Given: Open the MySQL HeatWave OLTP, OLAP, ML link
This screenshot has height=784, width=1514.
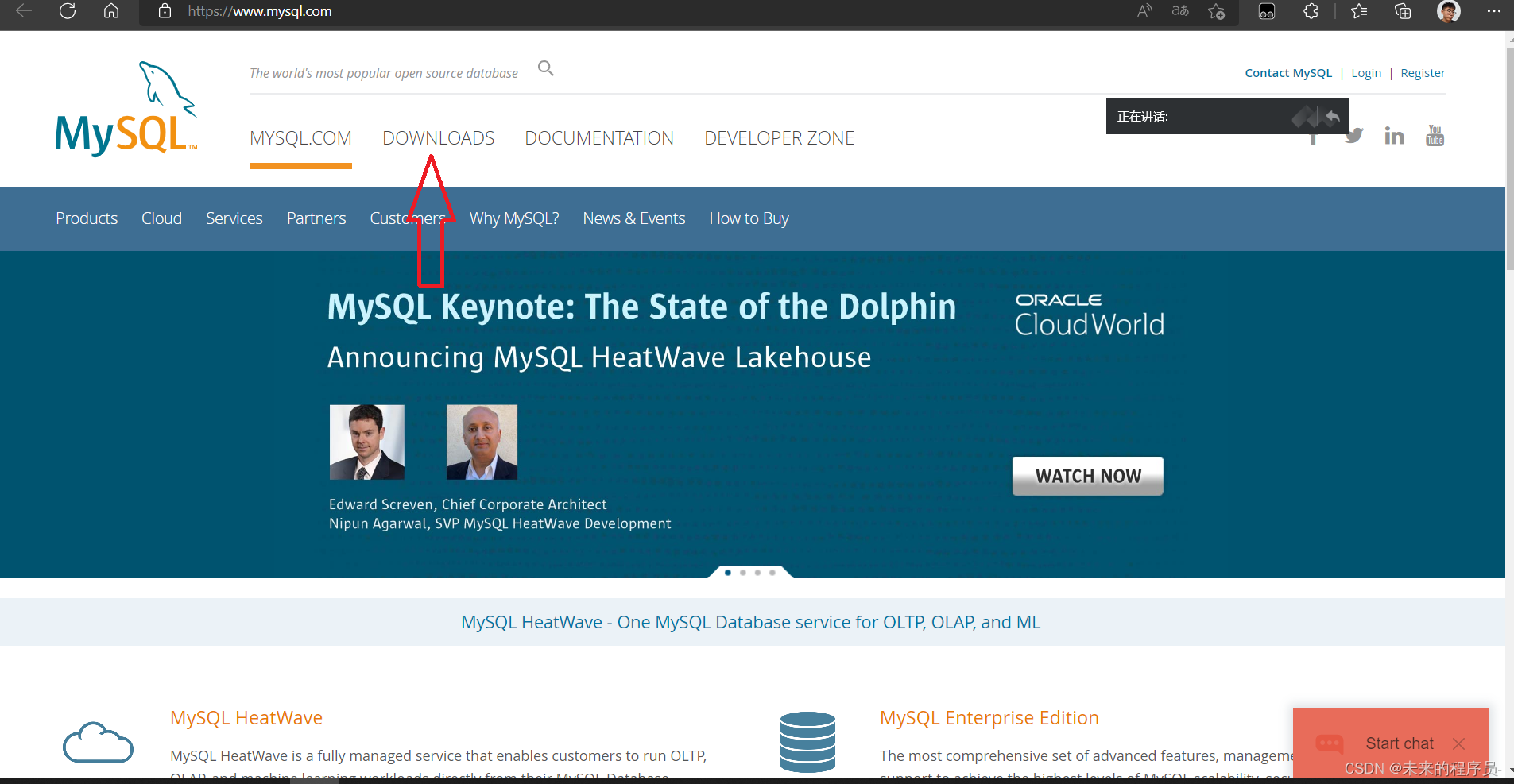Looking at the screenshot, I should pos(750,622).
